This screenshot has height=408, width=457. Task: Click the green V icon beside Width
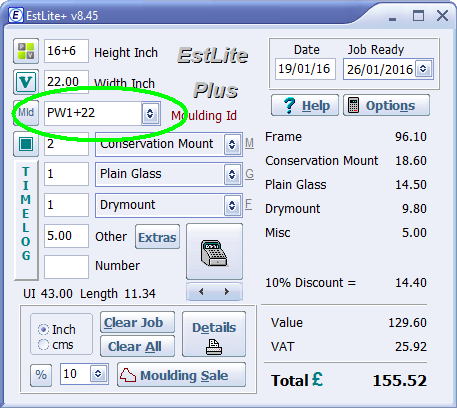pyautogui.click(x=26, y=82)
